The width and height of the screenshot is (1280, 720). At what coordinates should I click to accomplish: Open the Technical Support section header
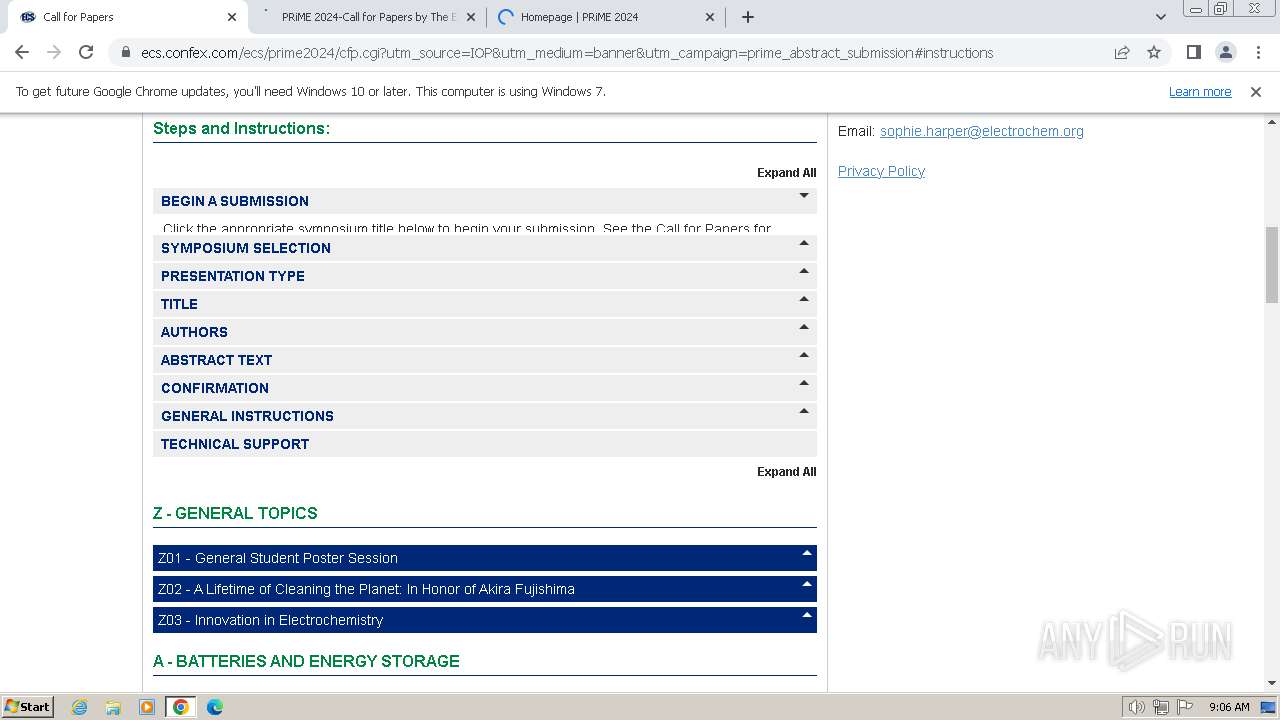click(x=485, y=444)
